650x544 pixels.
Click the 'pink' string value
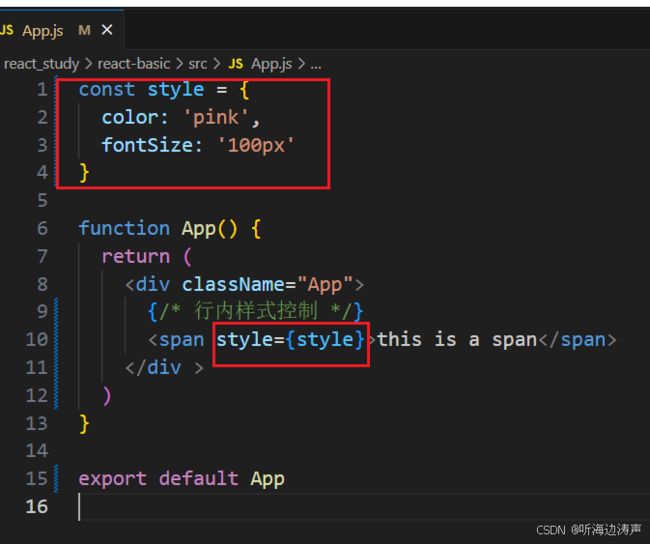(x=216, y=117)
